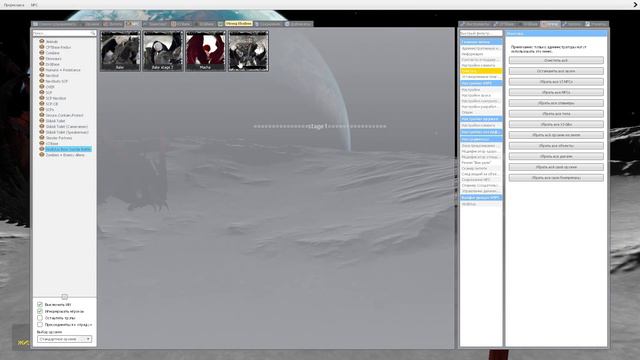This screenshot has height=360, width=640.
Task: Select the Информация entry in utilities list
Action: [481, 54]
